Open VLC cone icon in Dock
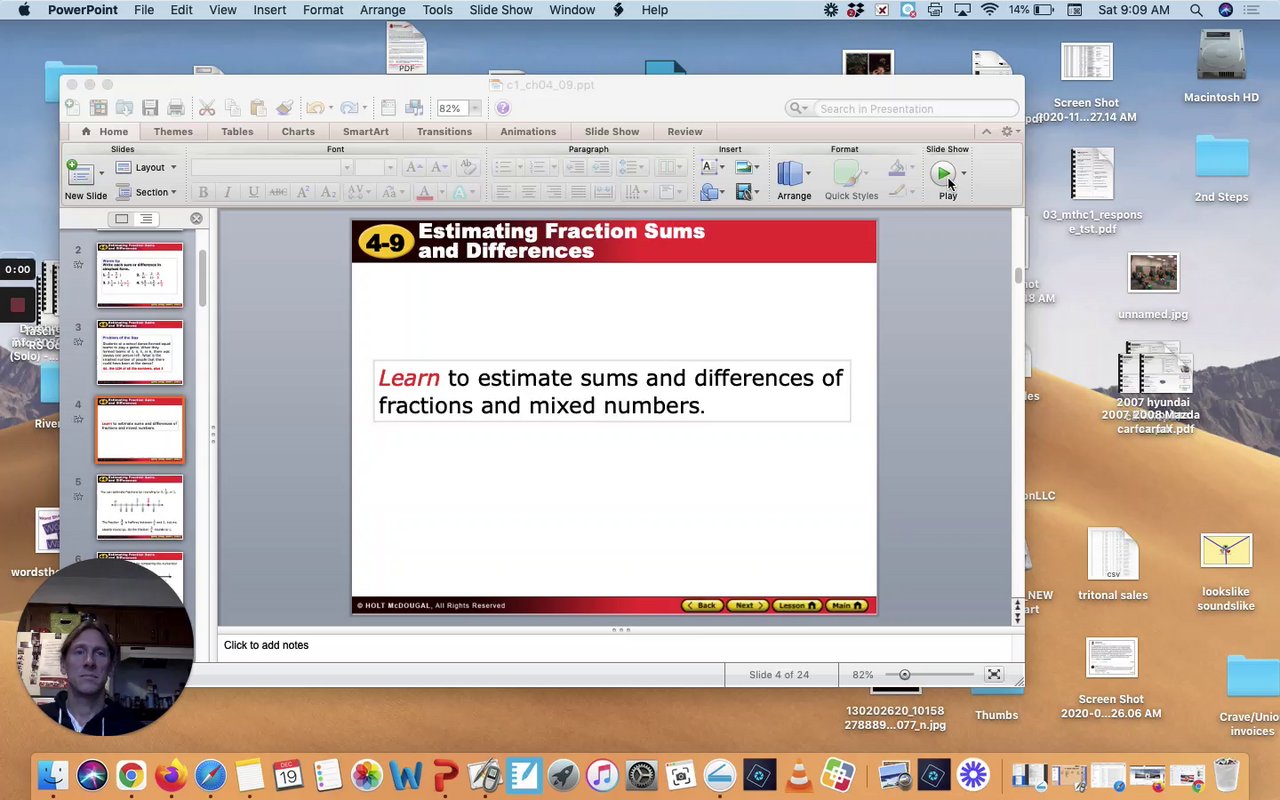This screenshot has height=800, width=1280. pos(798,775)
